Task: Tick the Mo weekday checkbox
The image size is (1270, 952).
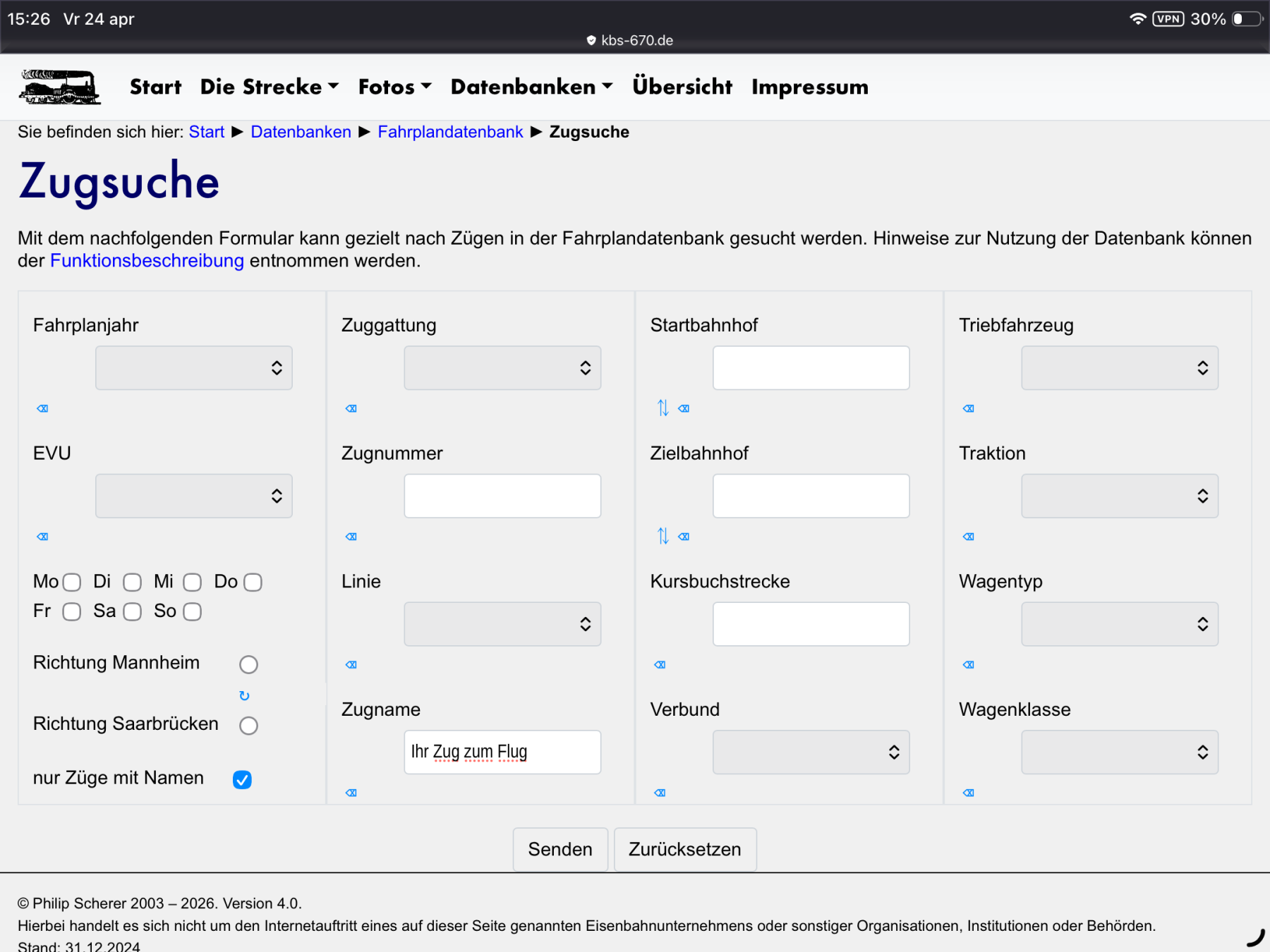Action: (71, 582)
